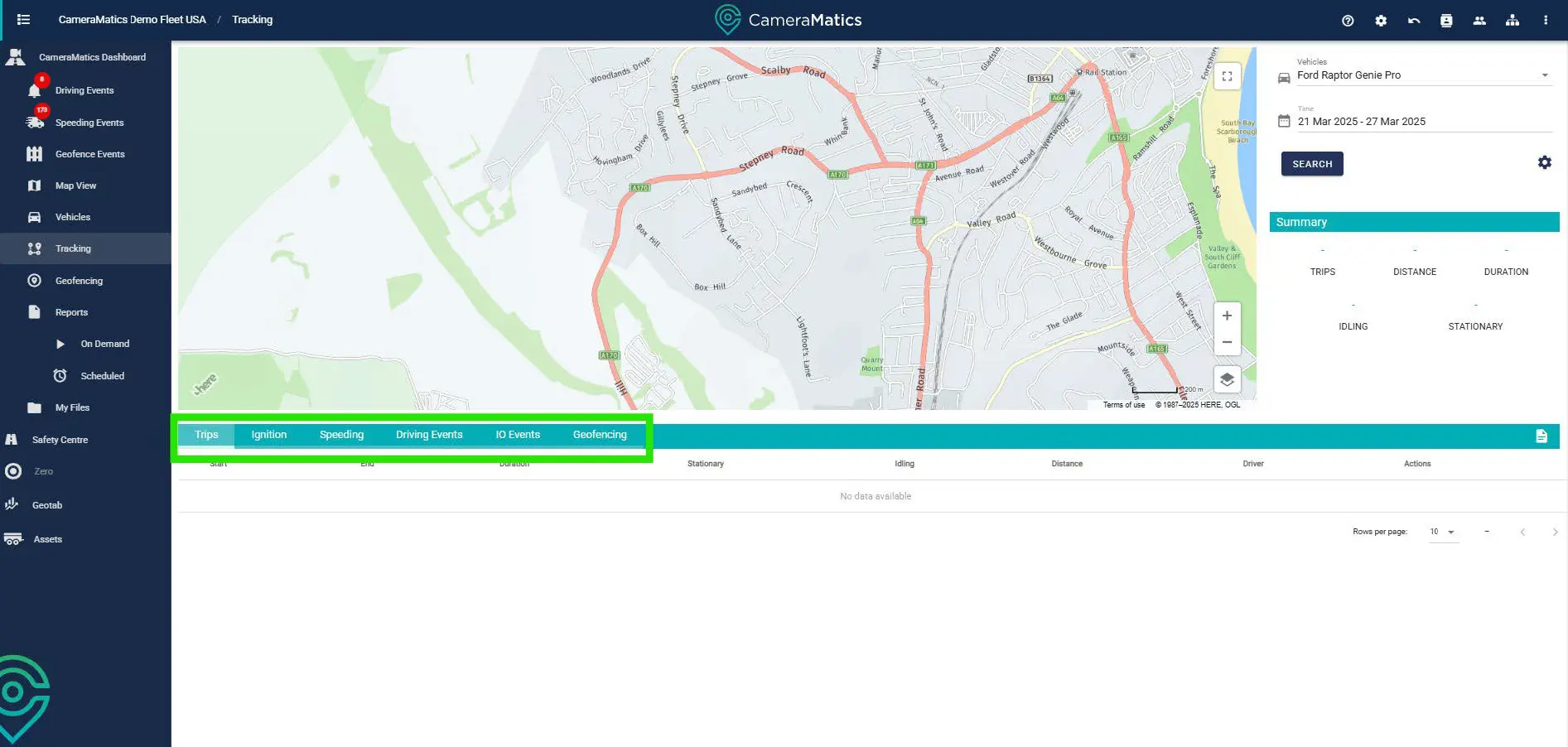Open settings gear in top bar
The width and height of the screenshot is (1568, 747).
tap(1381, 21)
